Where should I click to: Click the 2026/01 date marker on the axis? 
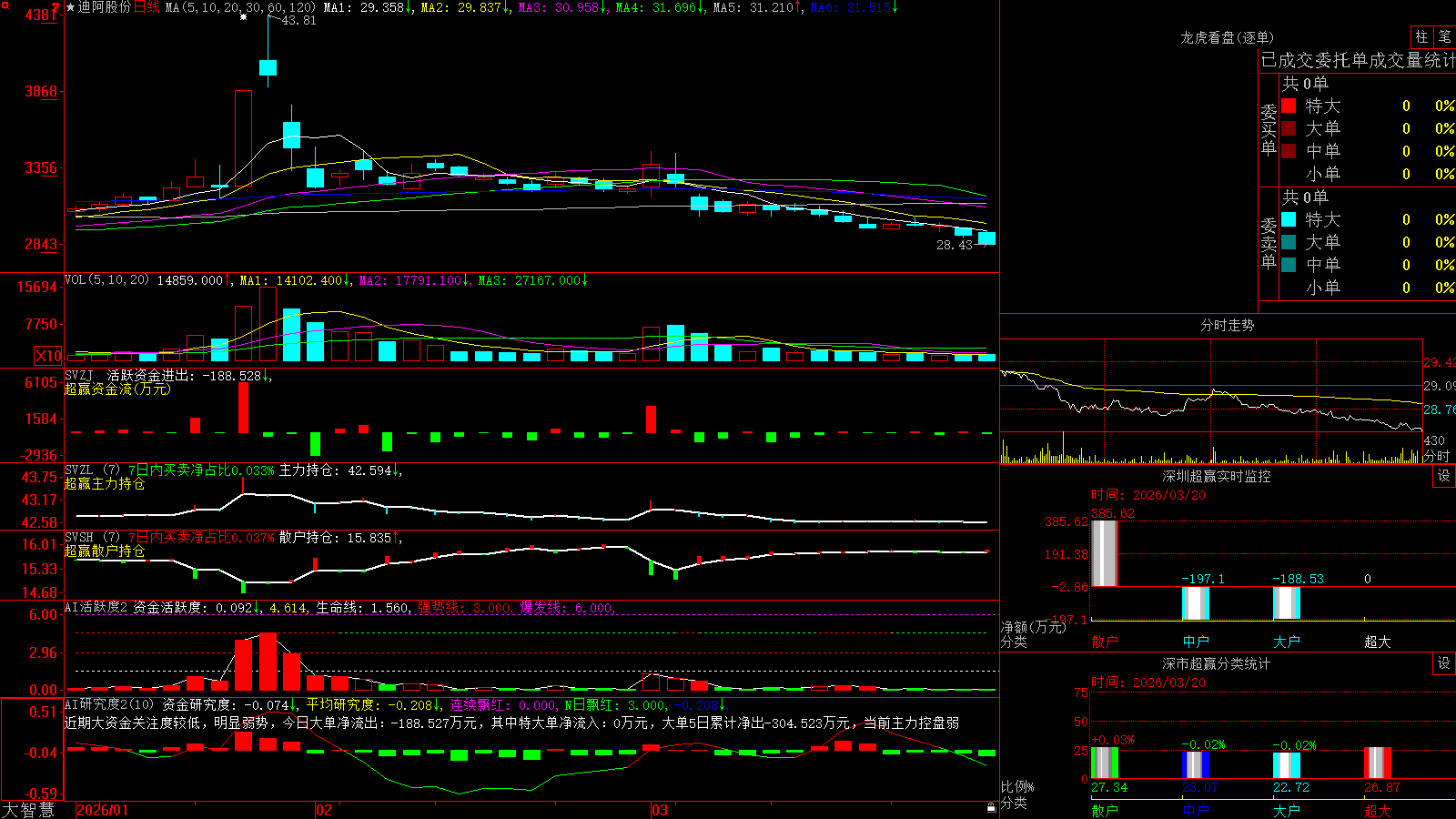click(103, 810)
